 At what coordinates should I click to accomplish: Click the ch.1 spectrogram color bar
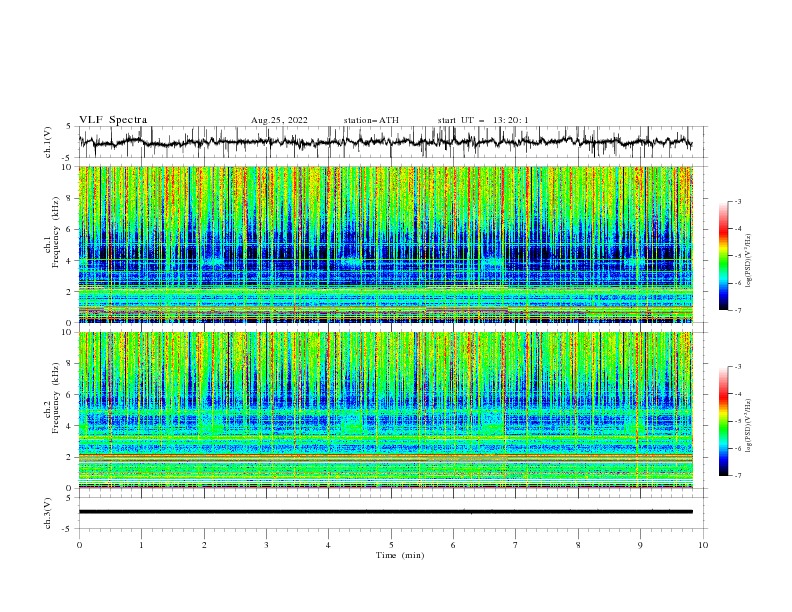click(x=723, y=256)
